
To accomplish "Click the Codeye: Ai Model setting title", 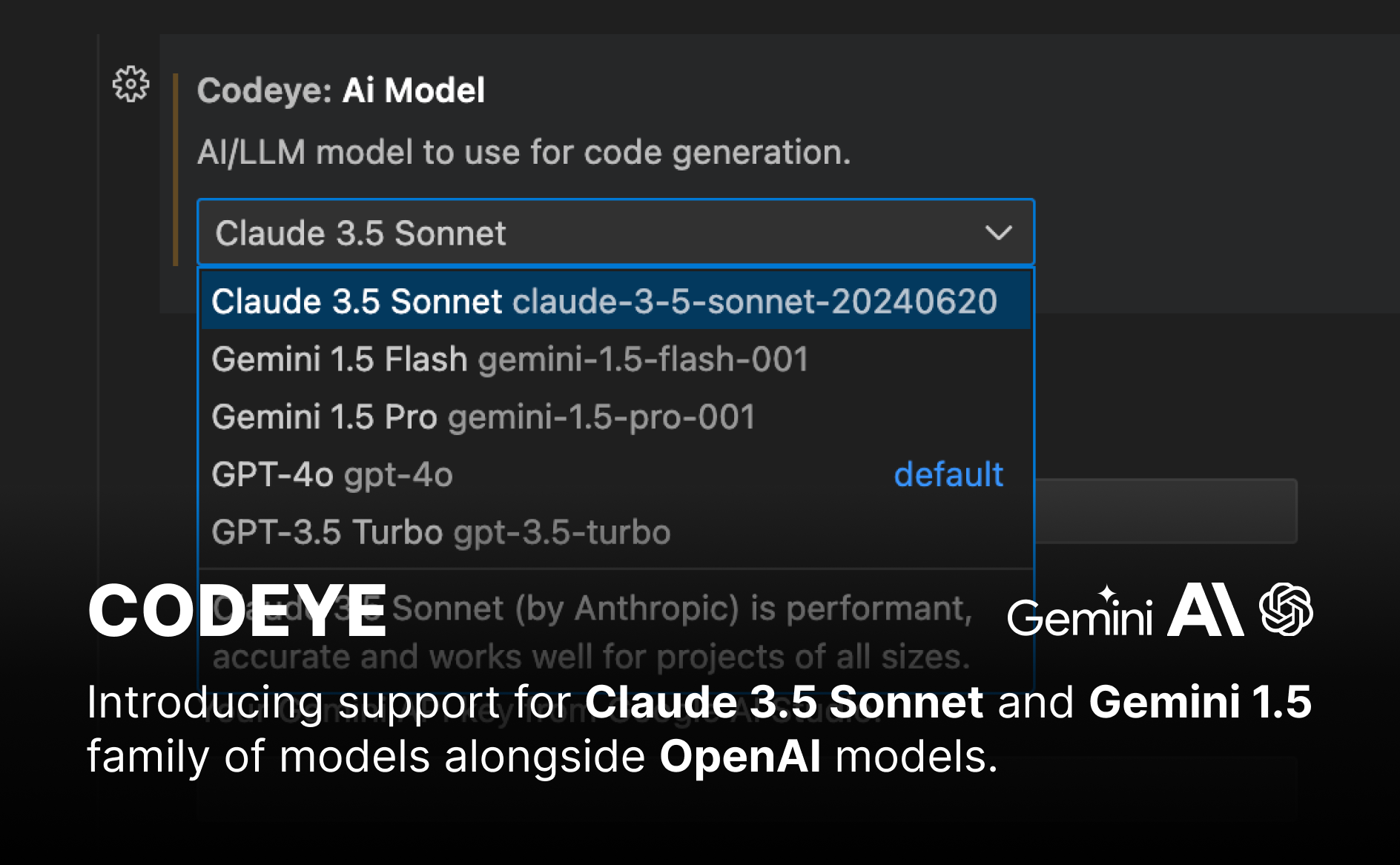I will pos(341,91).
